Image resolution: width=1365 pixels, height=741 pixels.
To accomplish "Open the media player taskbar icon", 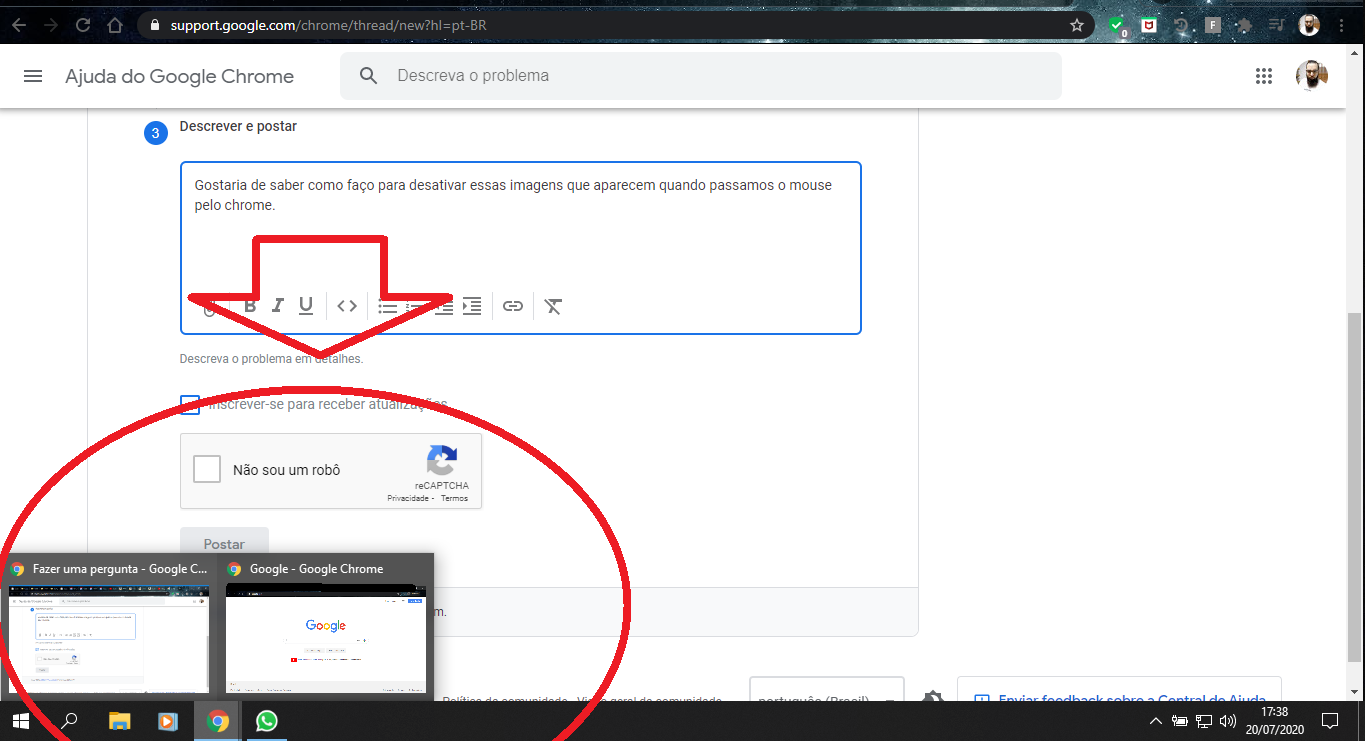I will coord(168,720).
